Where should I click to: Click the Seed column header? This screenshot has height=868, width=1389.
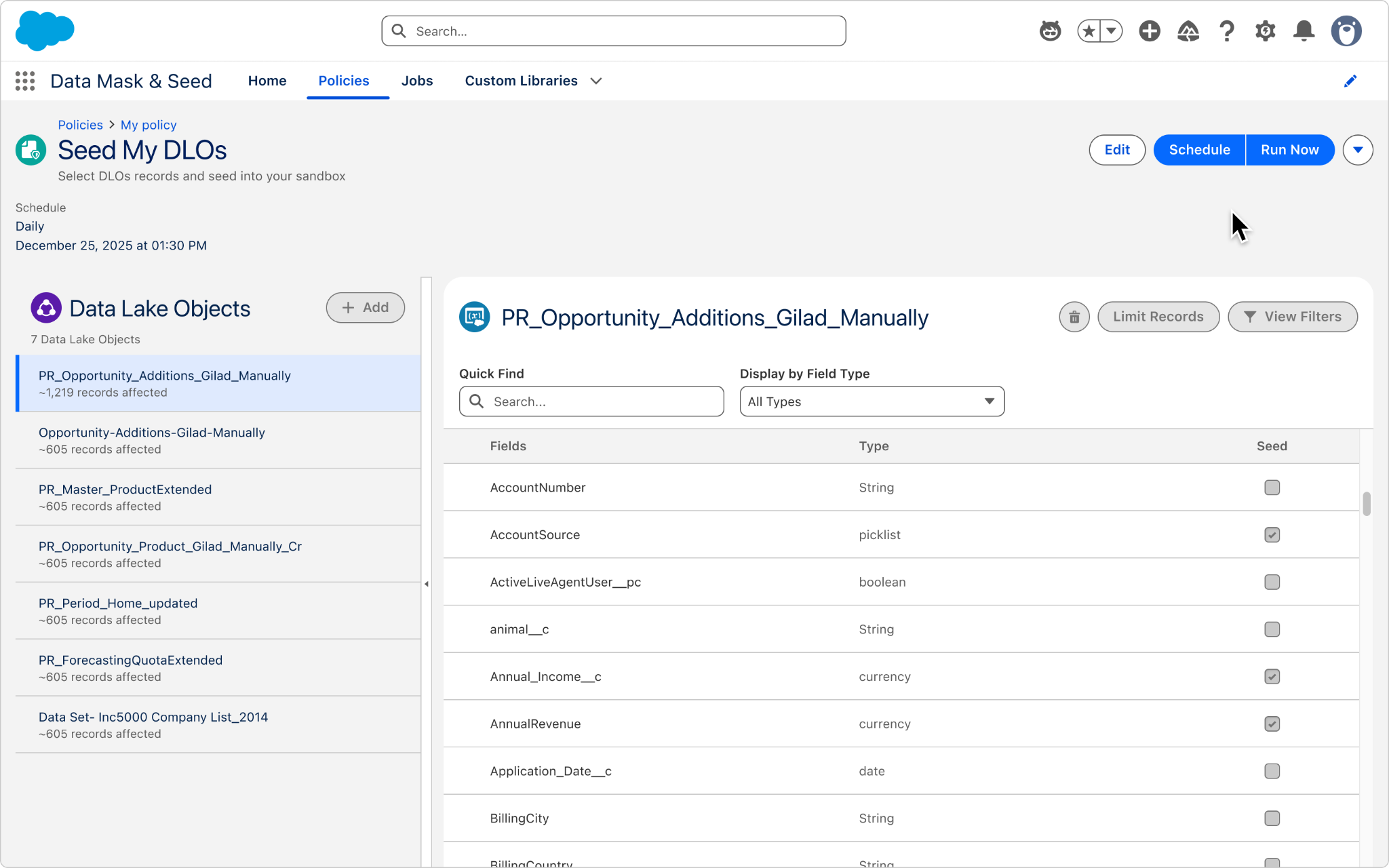[x=1272, y=446]
